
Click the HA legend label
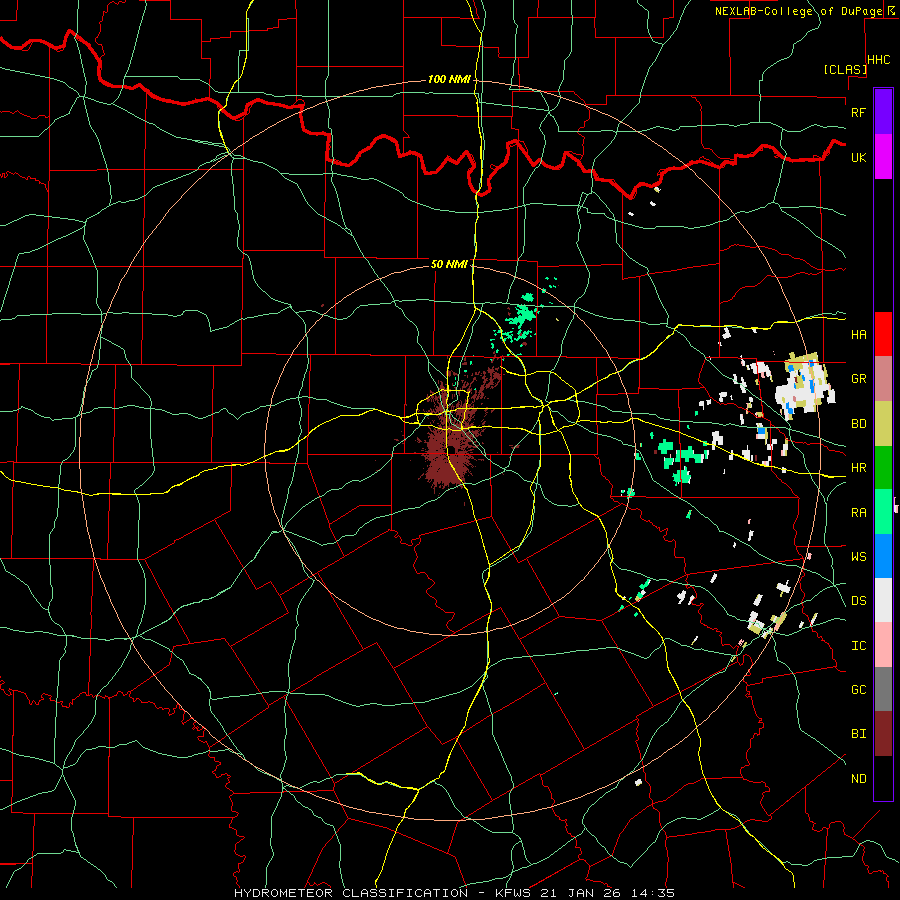pyautogui.click(x=858, y=335)
